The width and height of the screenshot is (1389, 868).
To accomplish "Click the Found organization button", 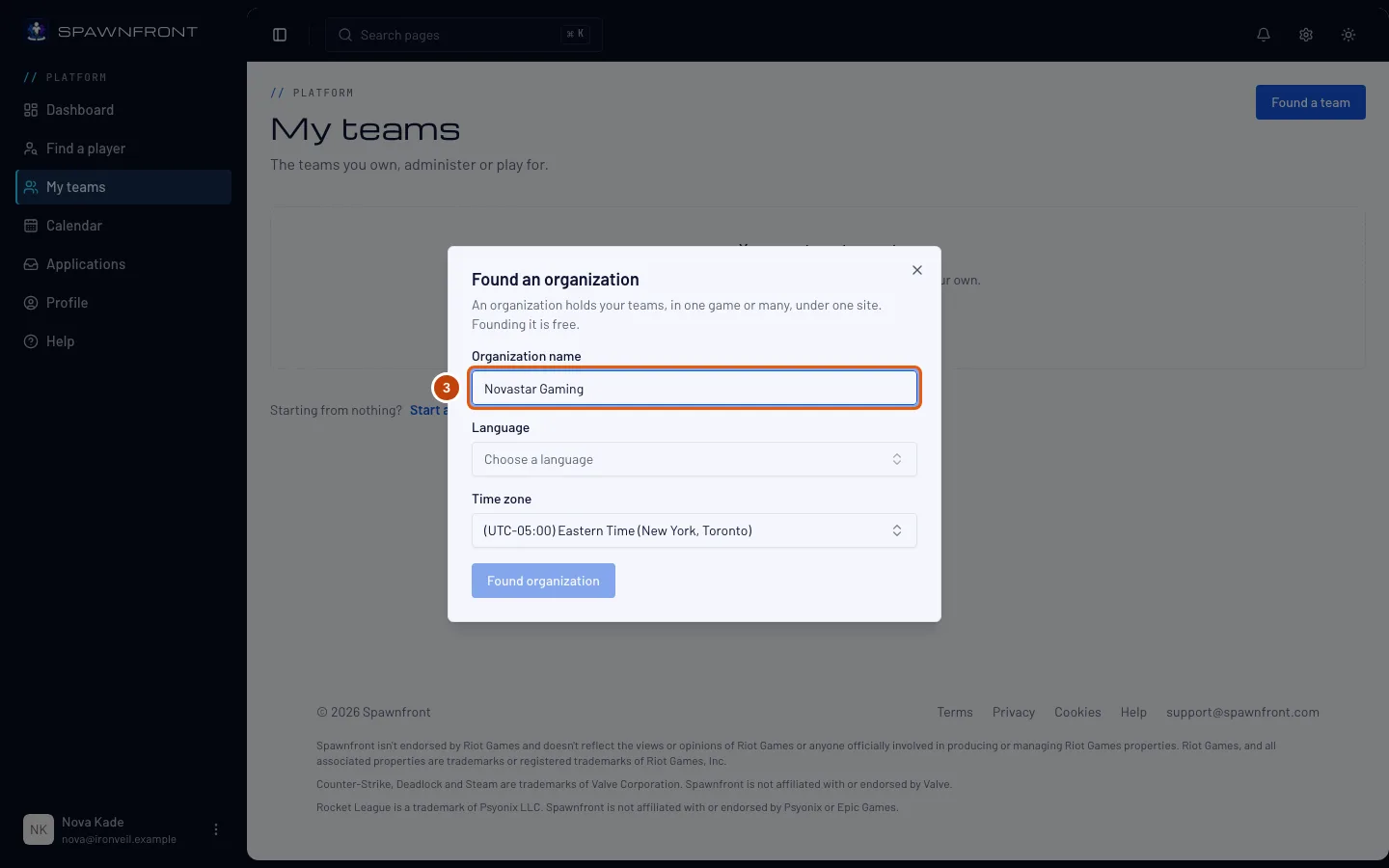I will (543, 581).
